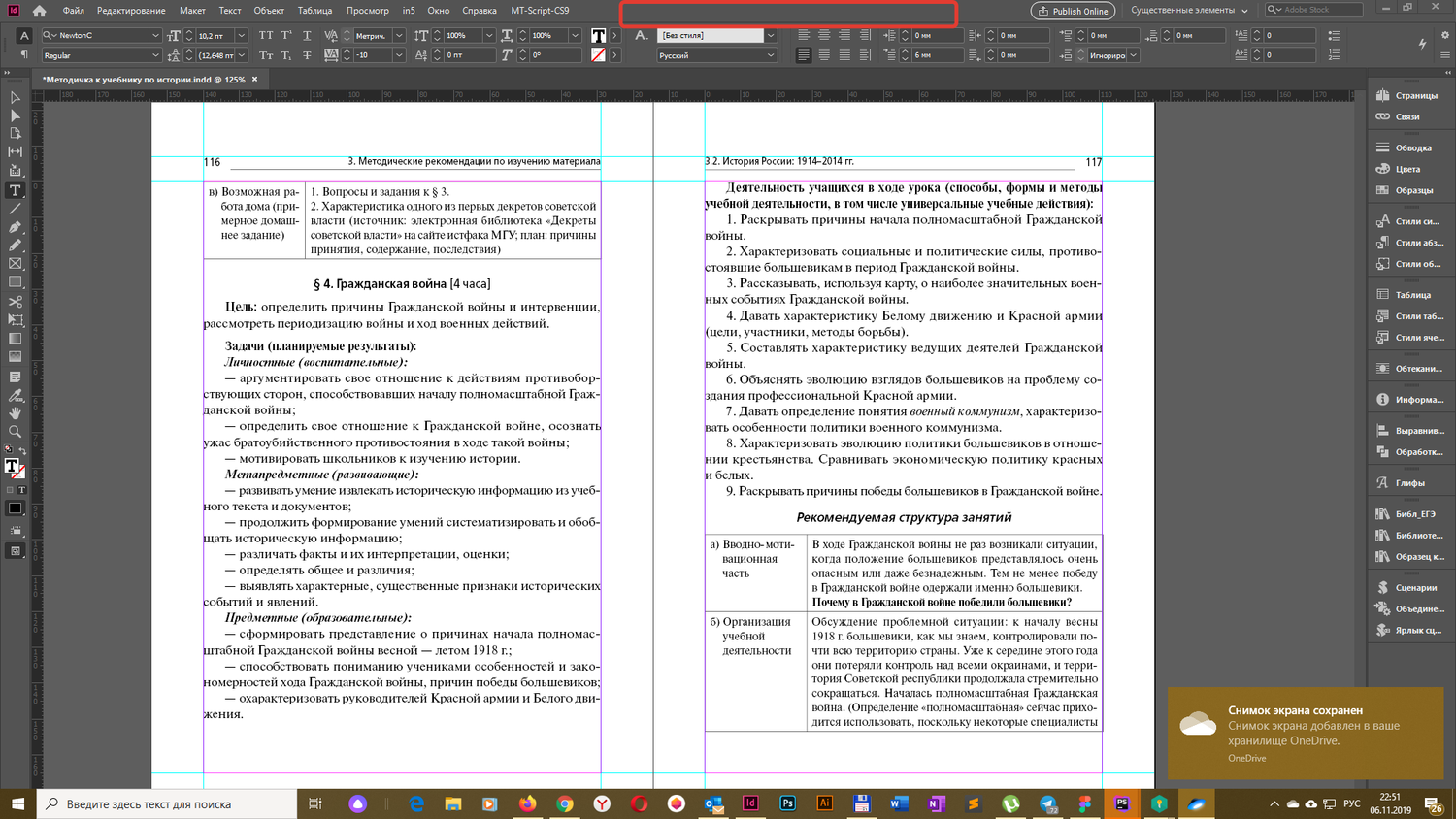Viewport: 1456px width, 819px height.
Task: Activate the Zoom tool magnifier
Action: [15, 432]
